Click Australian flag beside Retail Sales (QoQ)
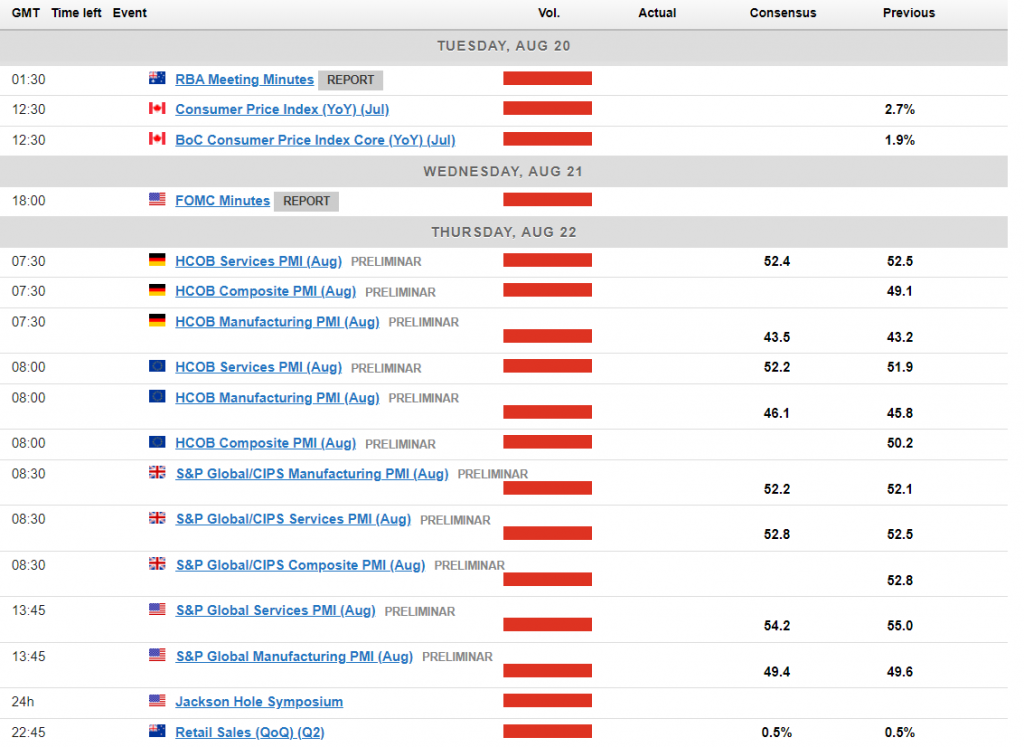Image resolution: width=1024 pixels, height=747 pixels. coord(157,731)
